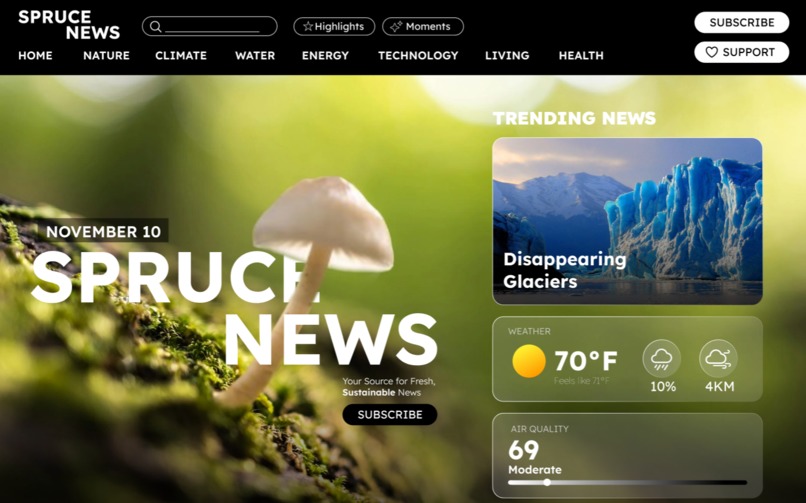Click the sparkle icon in Moments

(396, 27)
